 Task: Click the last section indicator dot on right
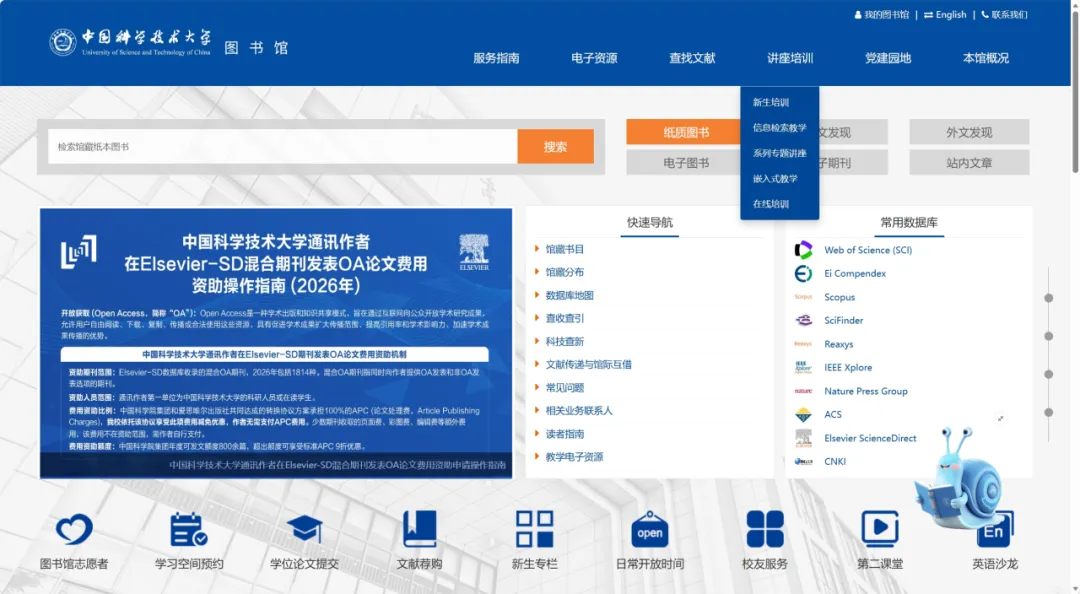pos(1048,413)
